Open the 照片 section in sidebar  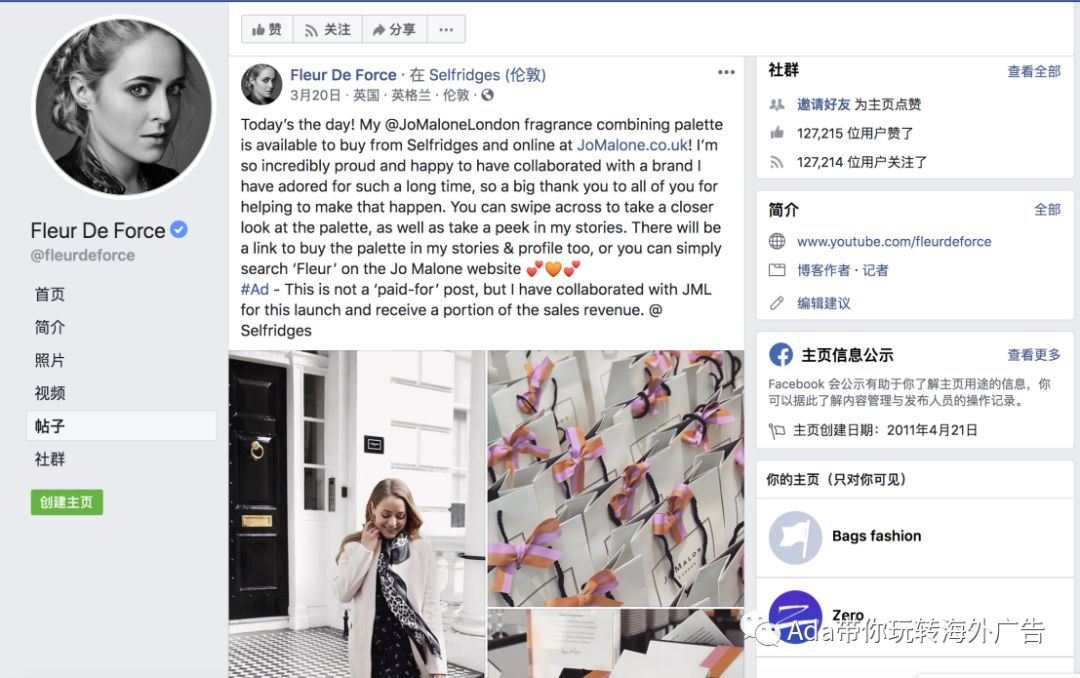click(50, 360)
